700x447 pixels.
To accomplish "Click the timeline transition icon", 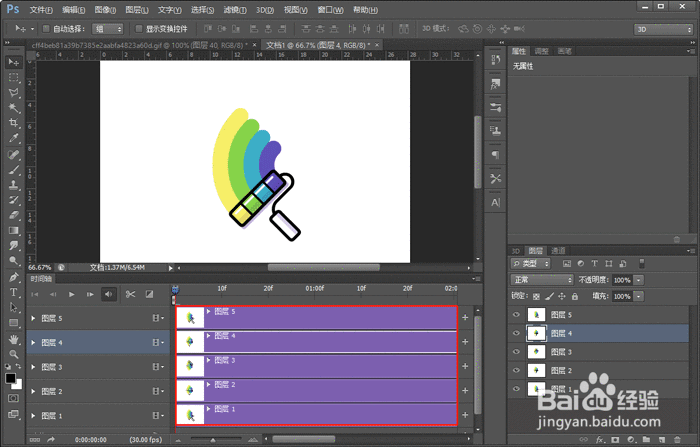I will point(150,294).
